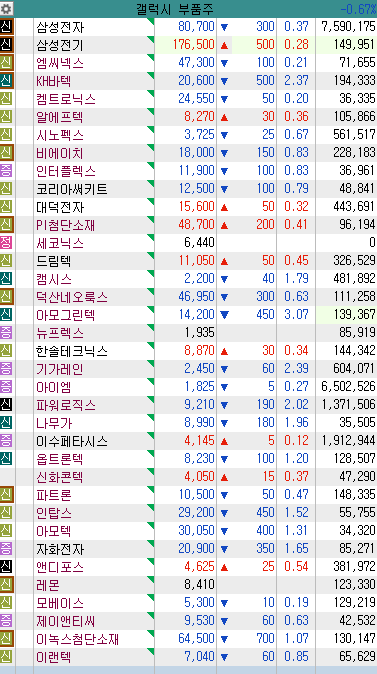The image size is (377, 674).
Task: Click the 정 badge icon beside 세코닉스
Action: [x=6, y=243]
